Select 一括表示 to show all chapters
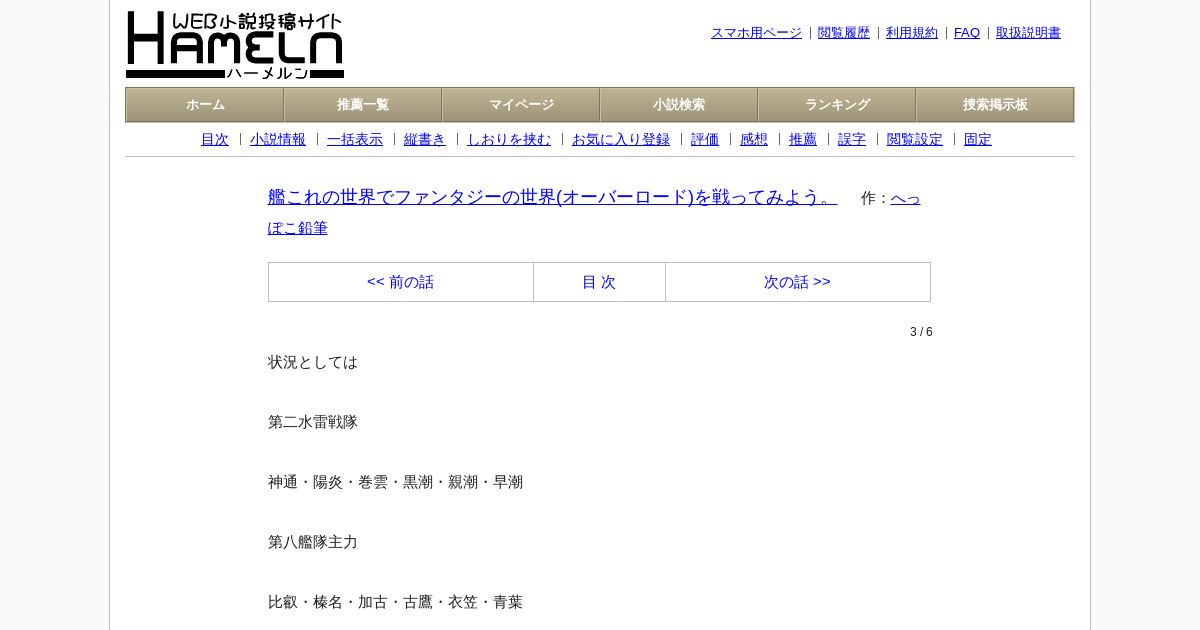Viewport: 1200px width, 630px height. pos(355,140)
